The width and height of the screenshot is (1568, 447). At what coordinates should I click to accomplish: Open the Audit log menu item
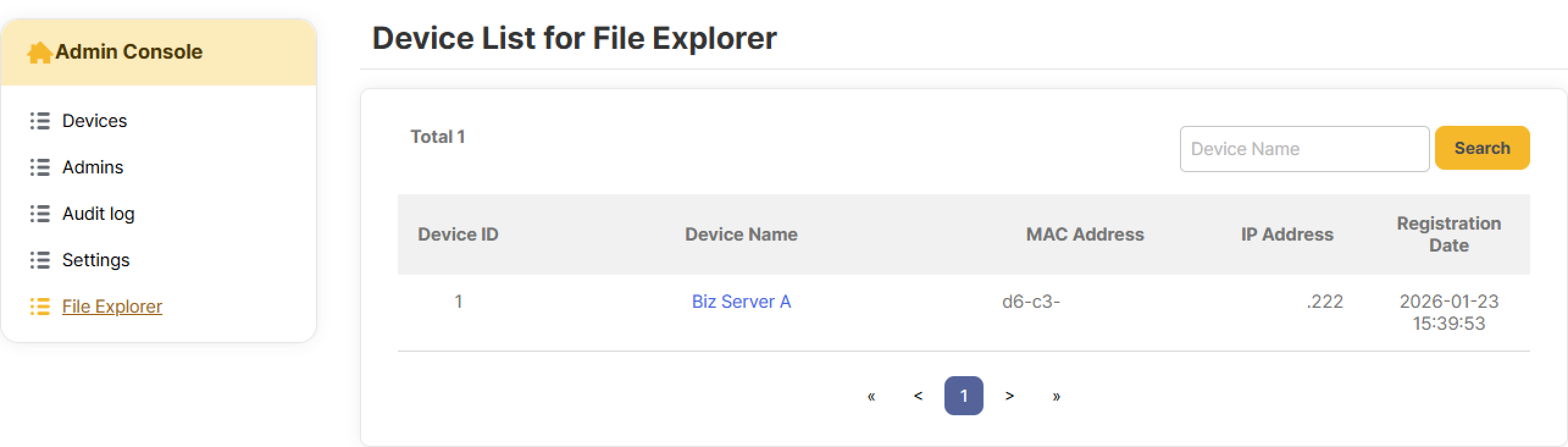pyautogui.click(x=98, y=214)
